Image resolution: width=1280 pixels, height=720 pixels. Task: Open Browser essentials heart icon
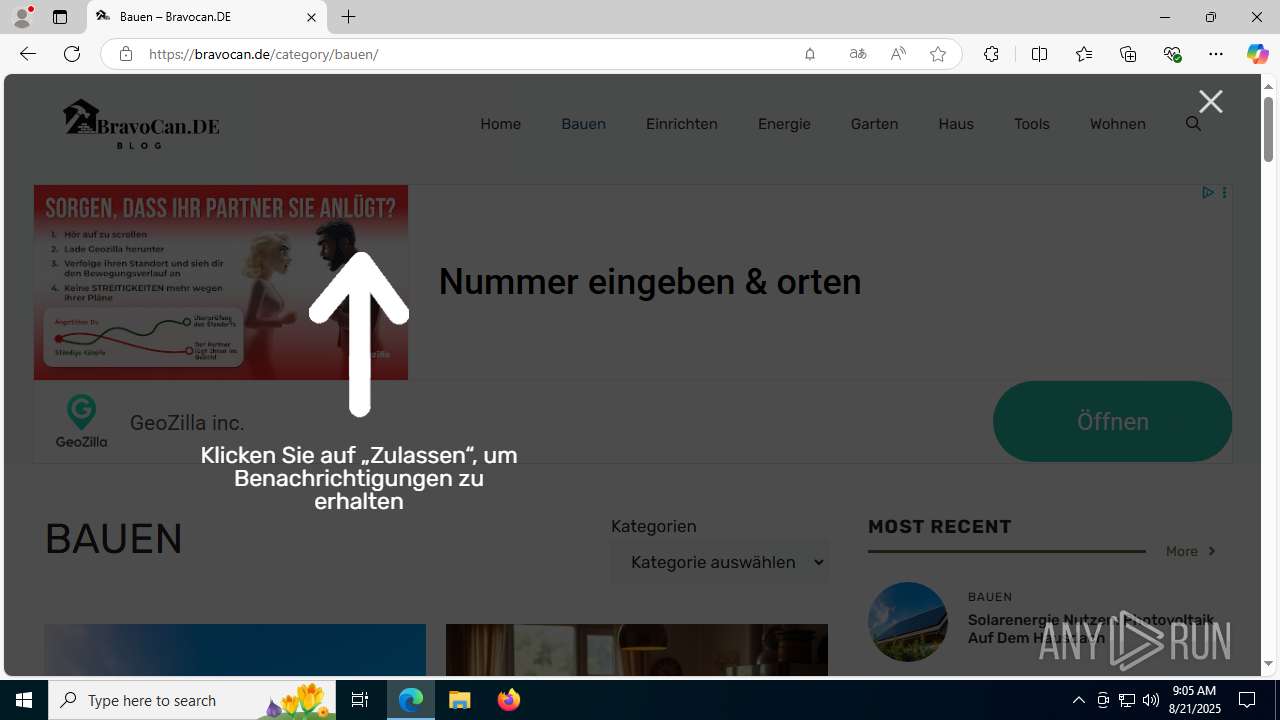click(x=1172, y=54)
